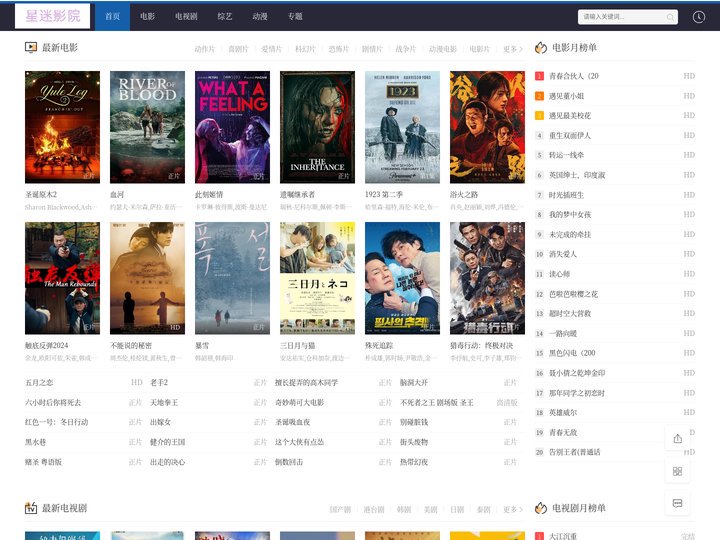
Task: Open the 1923 season two poster
Action: coord(402,127)
